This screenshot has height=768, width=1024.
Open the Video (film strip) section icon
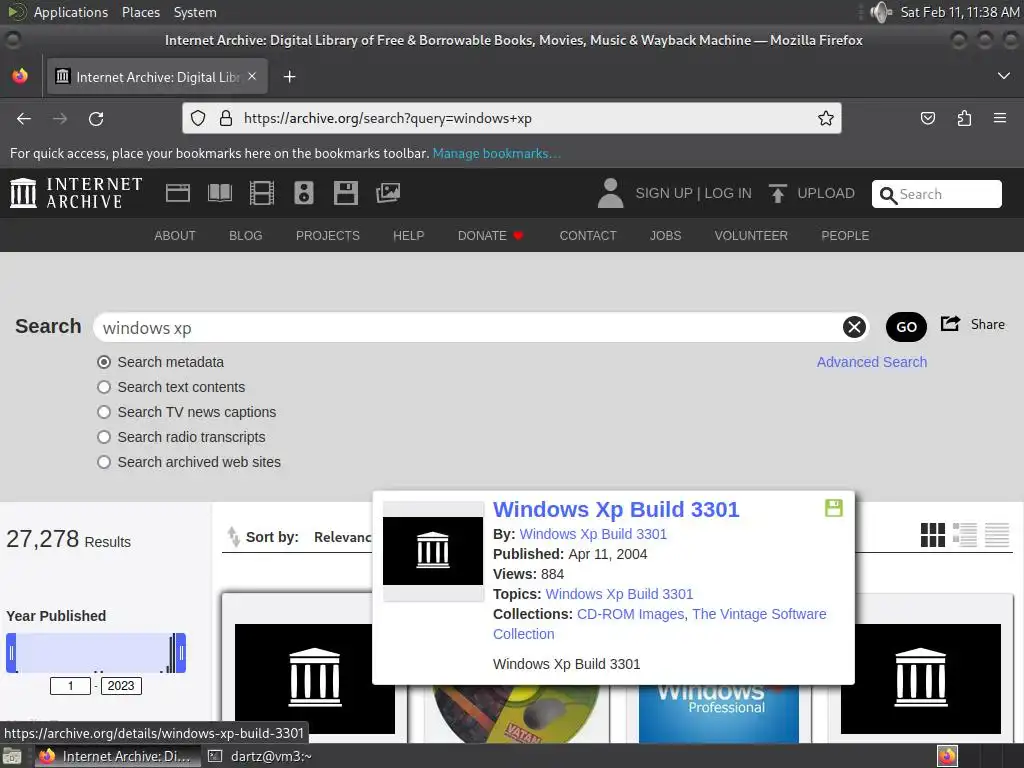pyautogui.click(x=262, y=193)
